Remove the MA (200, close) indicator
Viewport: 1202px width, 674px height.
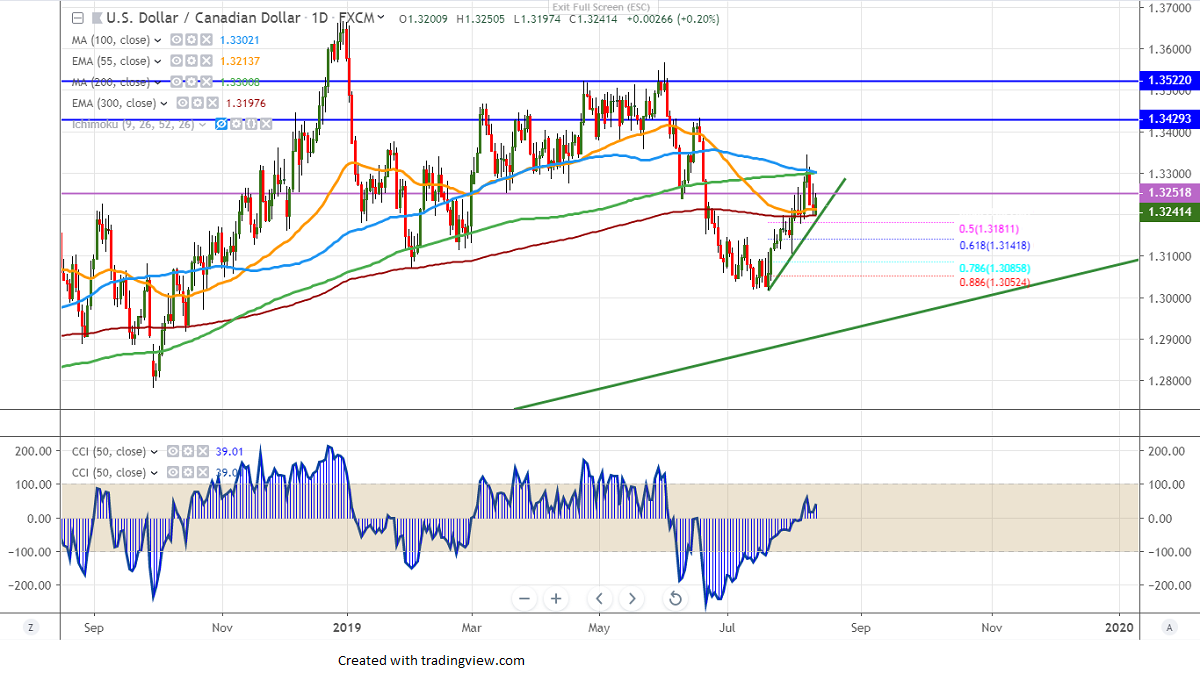[206, 81]
